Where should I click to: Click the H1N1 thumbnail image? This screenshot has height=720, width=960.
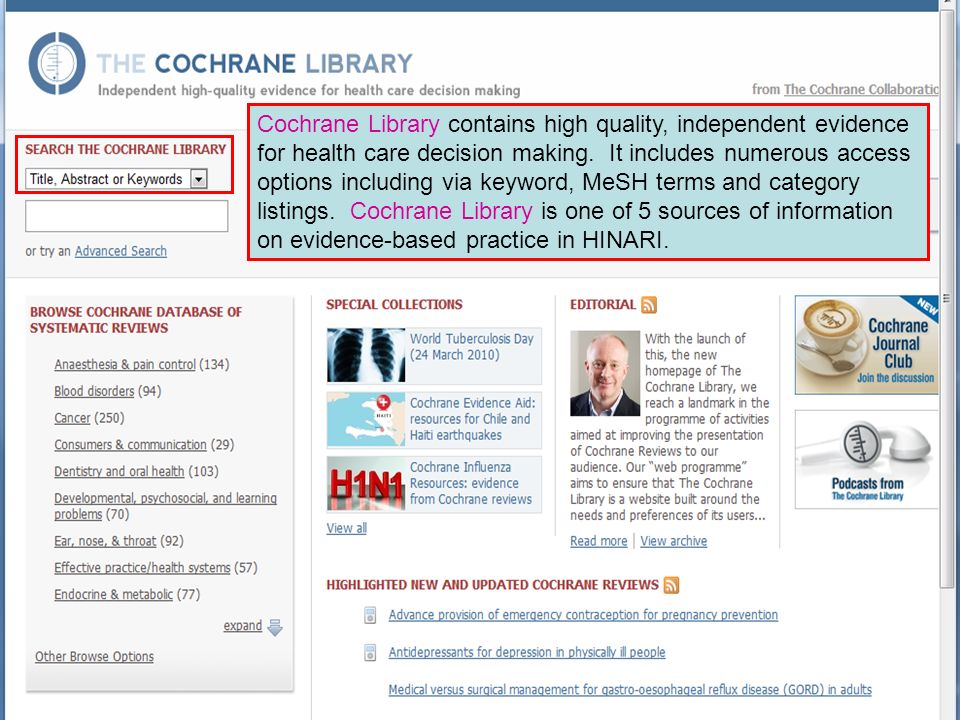tap(366, 484)
